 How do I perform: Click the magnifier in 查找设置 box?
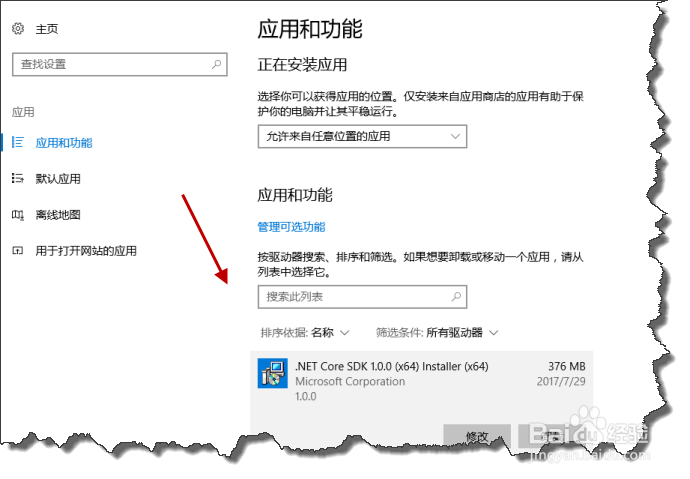click(x=216, y=65)
